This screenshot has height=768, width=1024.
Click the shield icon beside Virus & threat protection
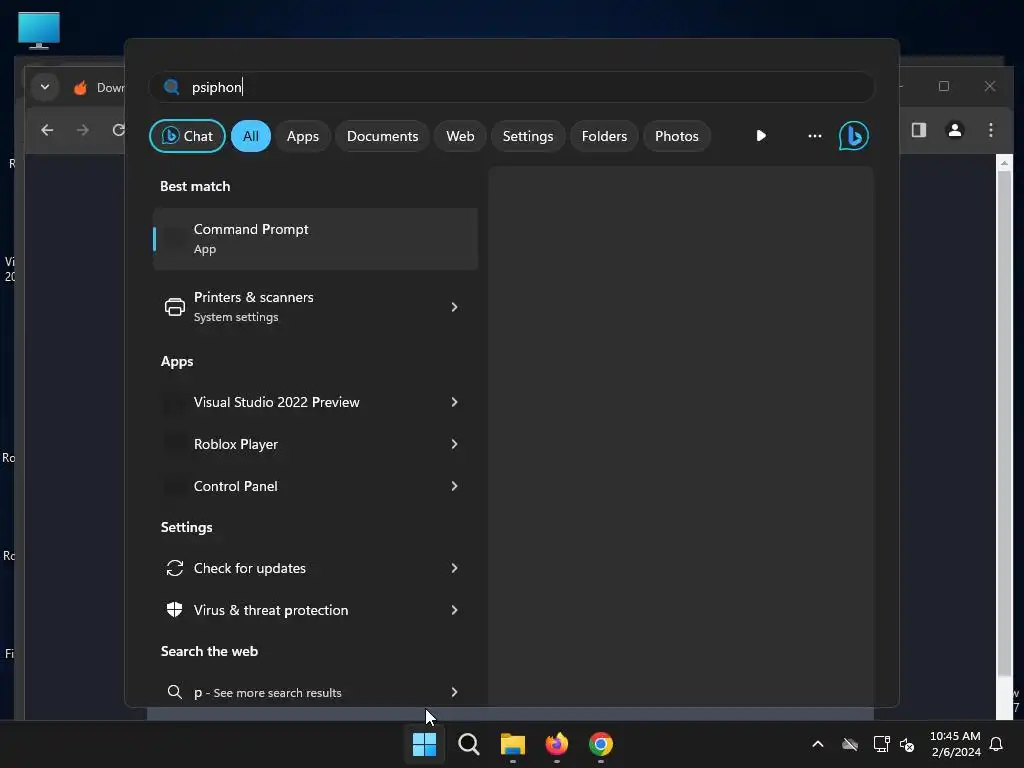(174, 610)
